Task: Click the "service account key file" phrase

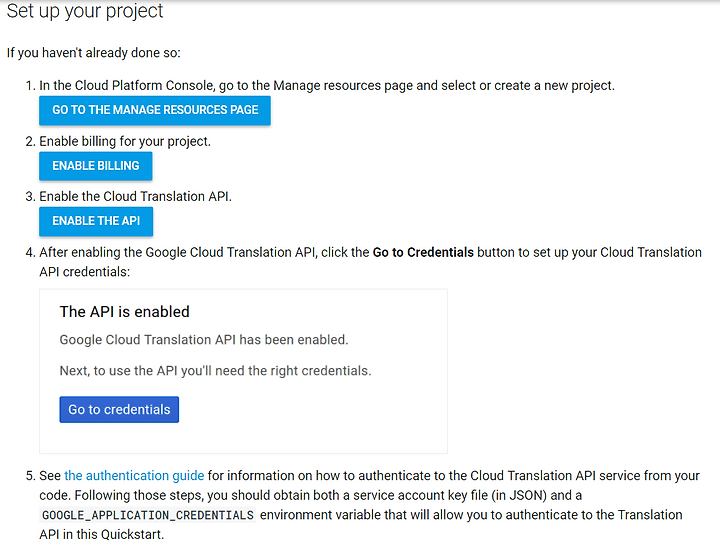Action: [x=420, y=496]
